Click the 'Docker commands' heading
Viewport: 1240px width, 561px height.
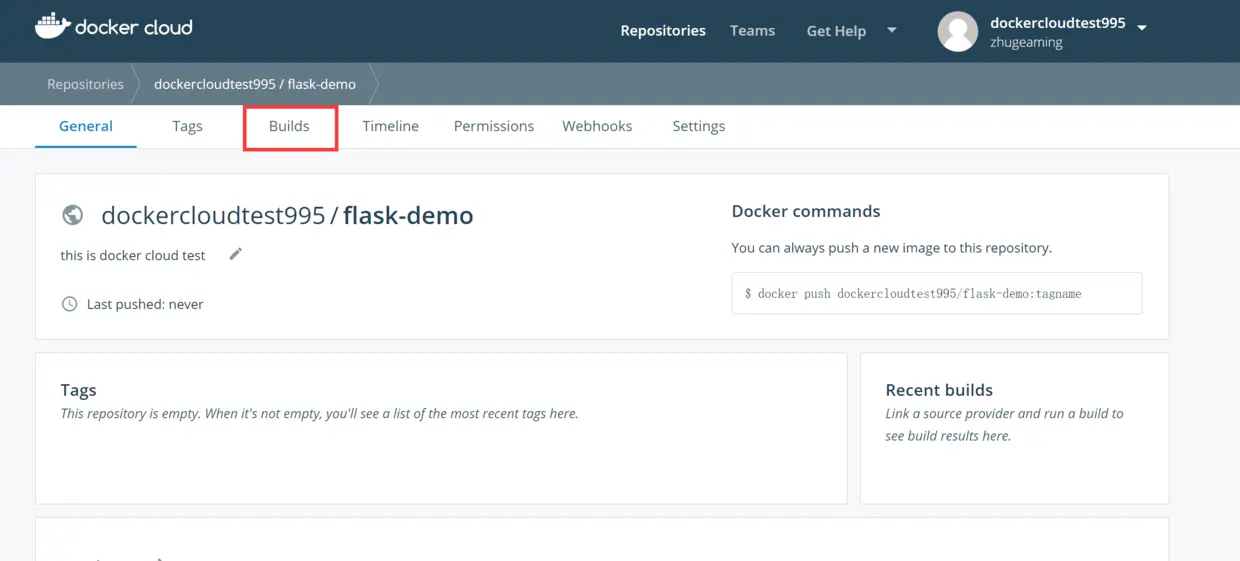point(806,211)
